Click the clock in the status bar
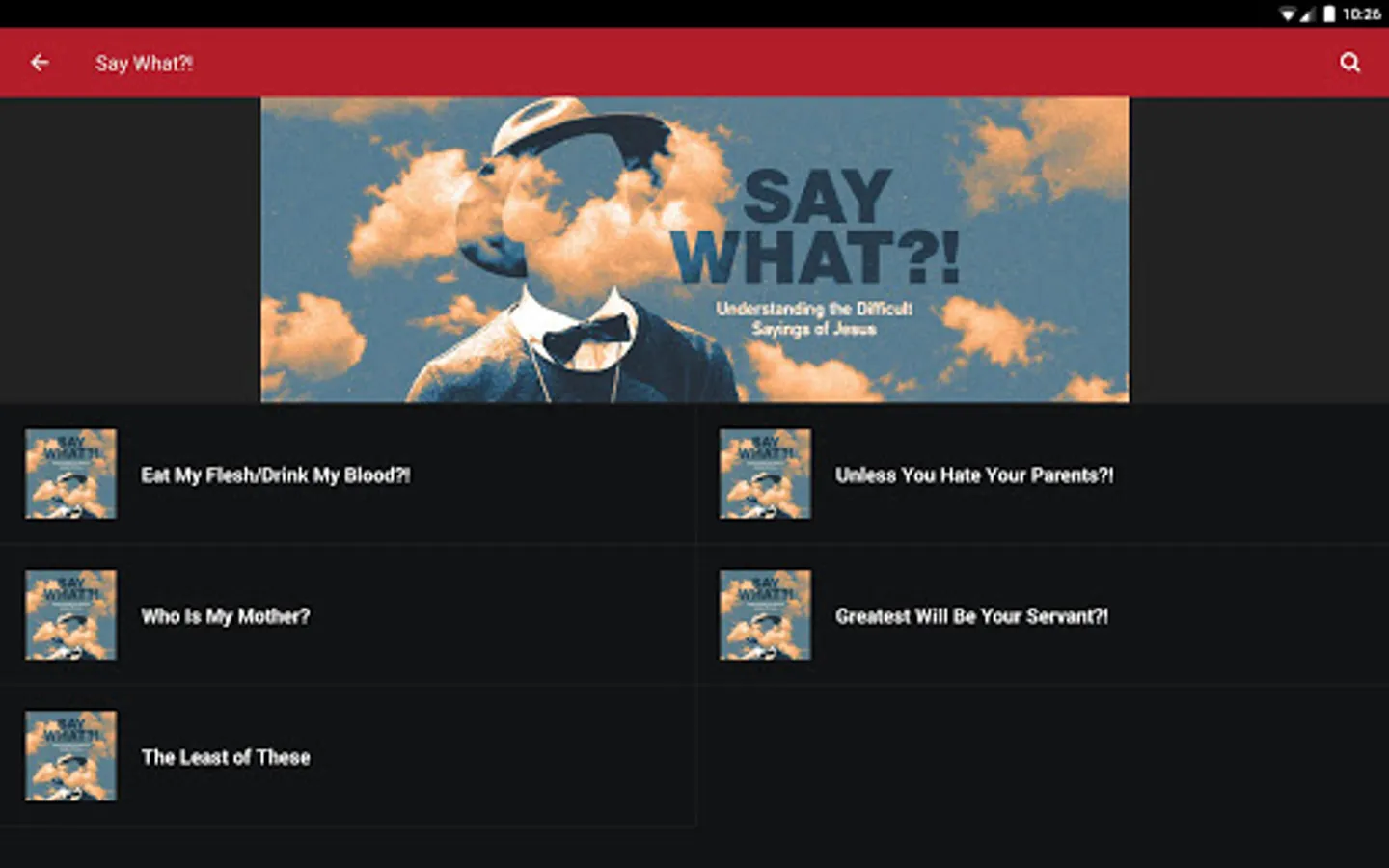1389x868 pixels. [x=1361, y=14]
